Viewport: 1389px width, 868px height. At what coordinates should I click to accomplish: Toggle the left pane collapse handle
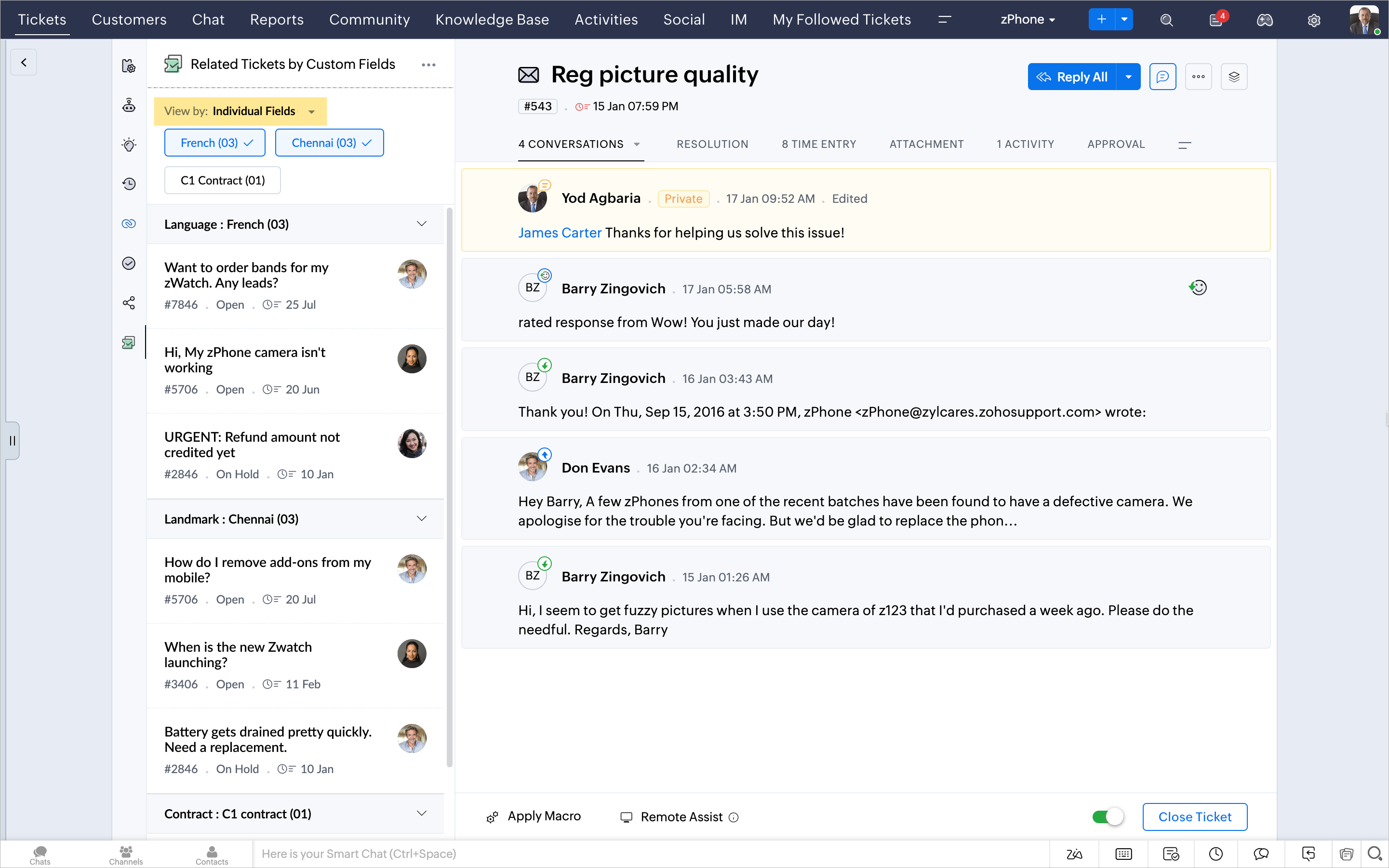pyautogui.click(x=13, y=441)
